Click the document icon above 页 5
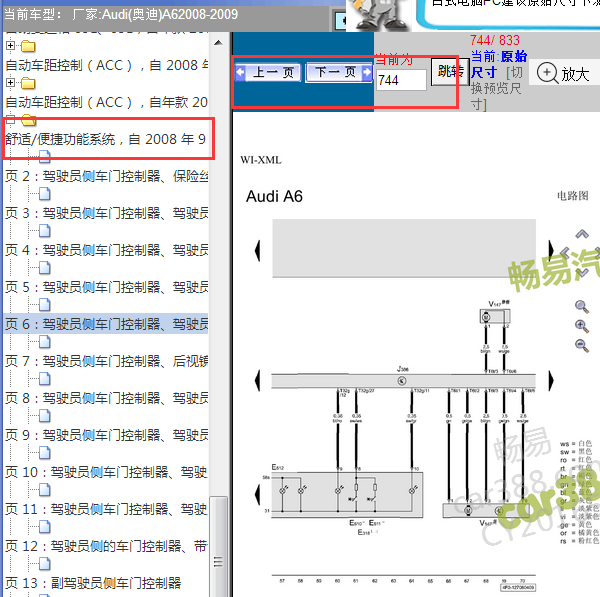 [x=45, y=268]
